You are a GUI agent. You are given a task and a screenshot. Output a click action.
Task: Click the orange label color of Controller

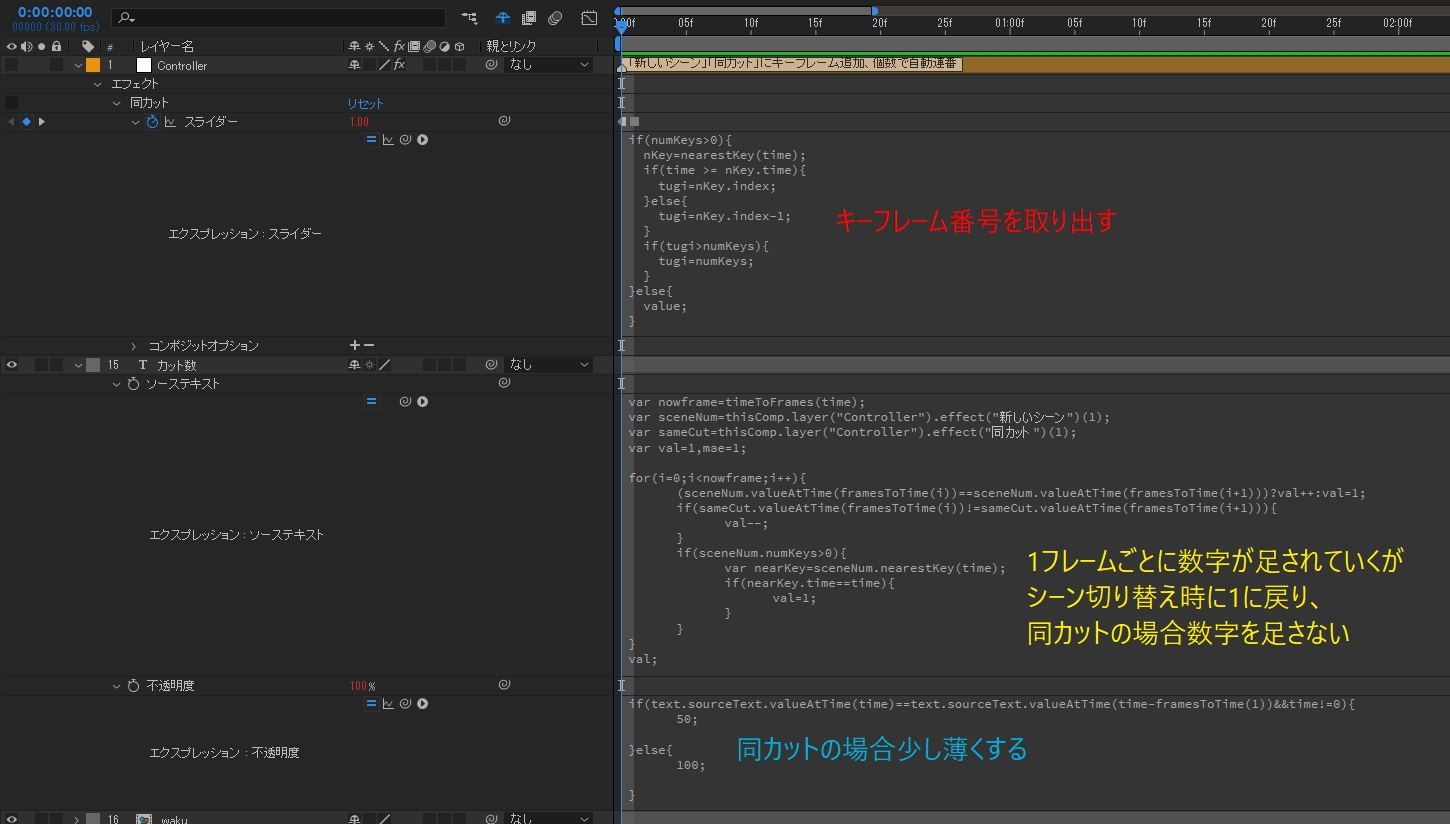93,65
